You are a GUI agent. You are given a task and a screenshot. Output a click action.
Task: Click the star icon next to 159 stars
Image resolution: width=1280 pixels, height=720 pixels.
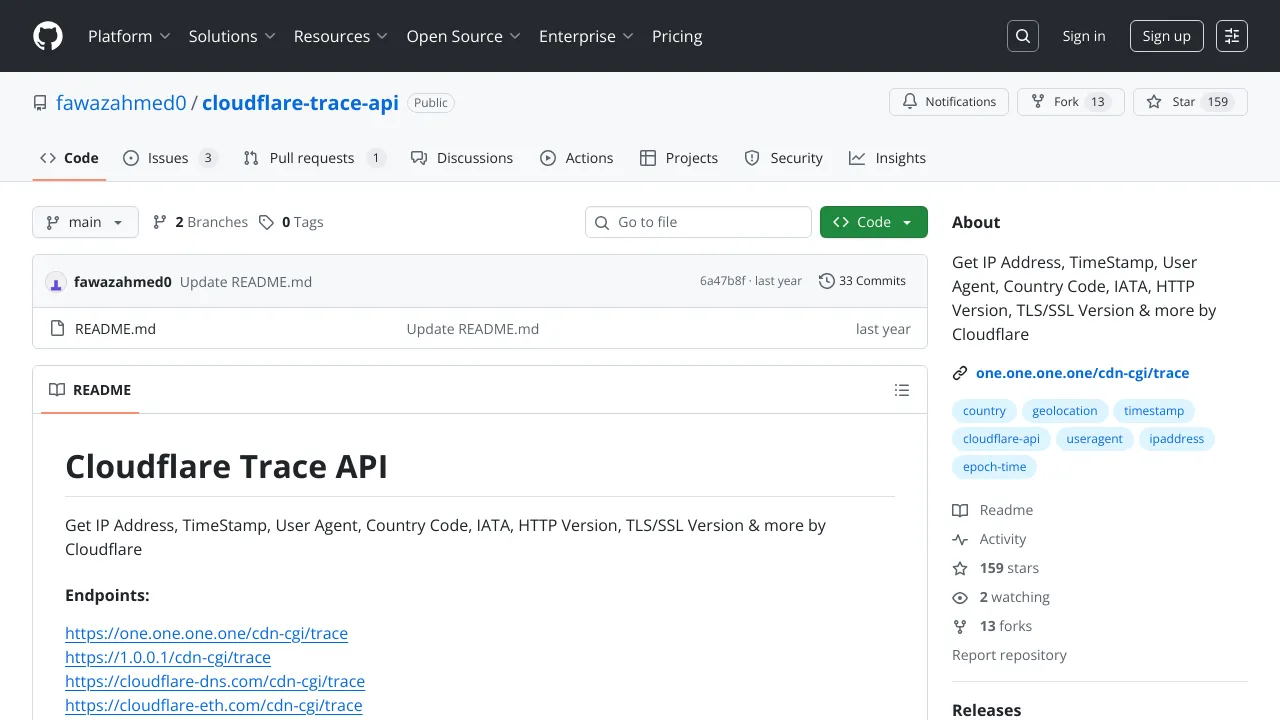[960, 568]
